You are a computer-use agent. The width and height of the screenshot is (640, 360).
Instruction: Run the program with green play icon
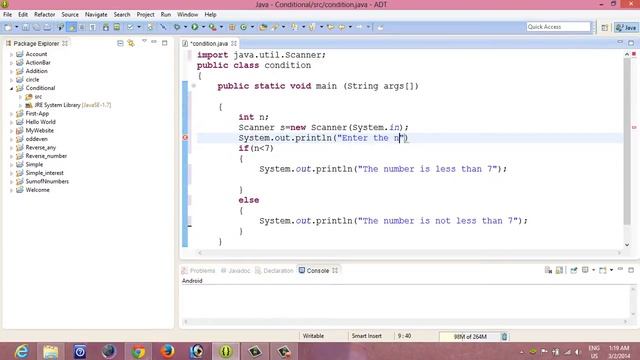(195, 27)
